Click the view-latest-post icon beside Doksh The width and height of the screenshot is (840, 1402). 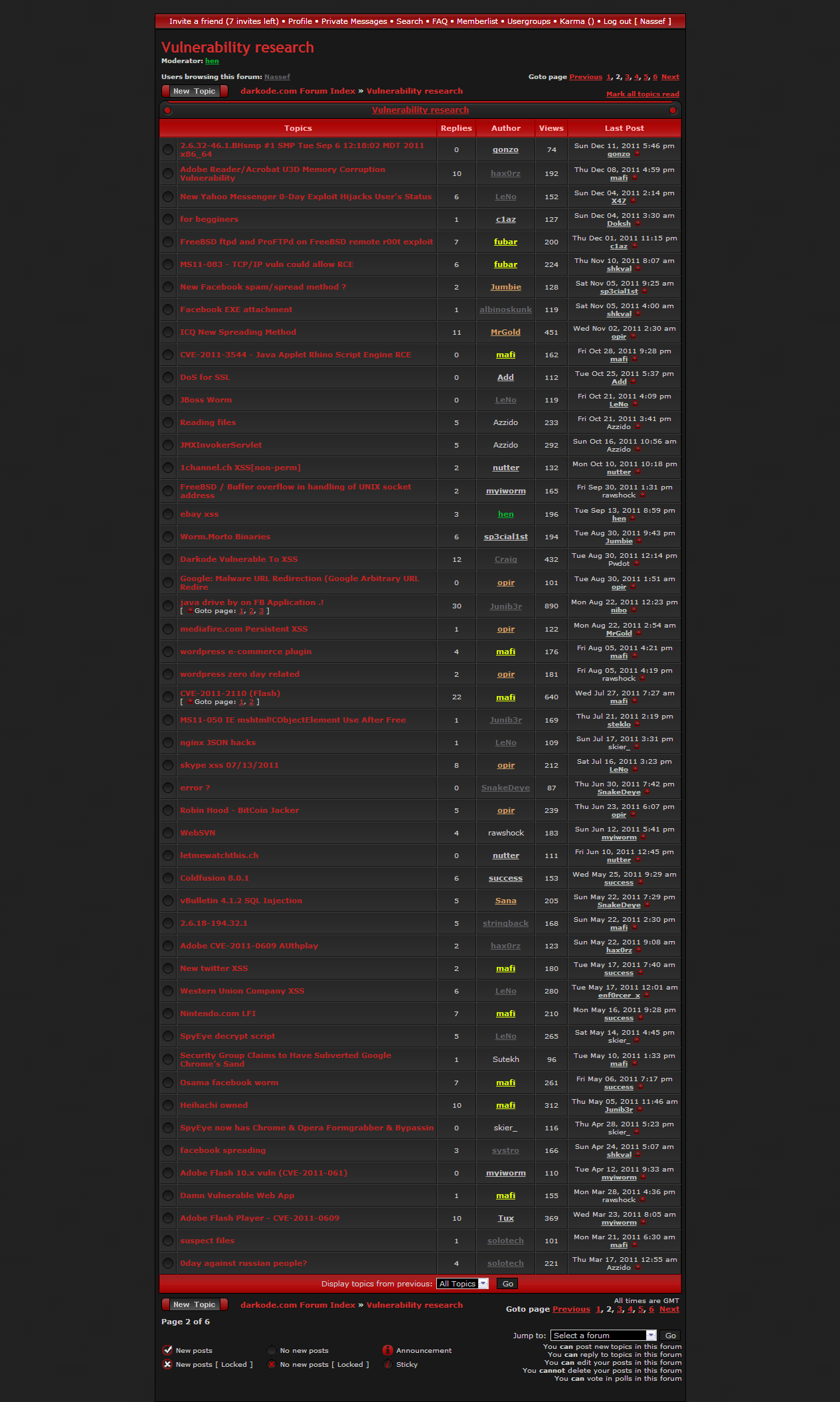[x=637, y=224]
